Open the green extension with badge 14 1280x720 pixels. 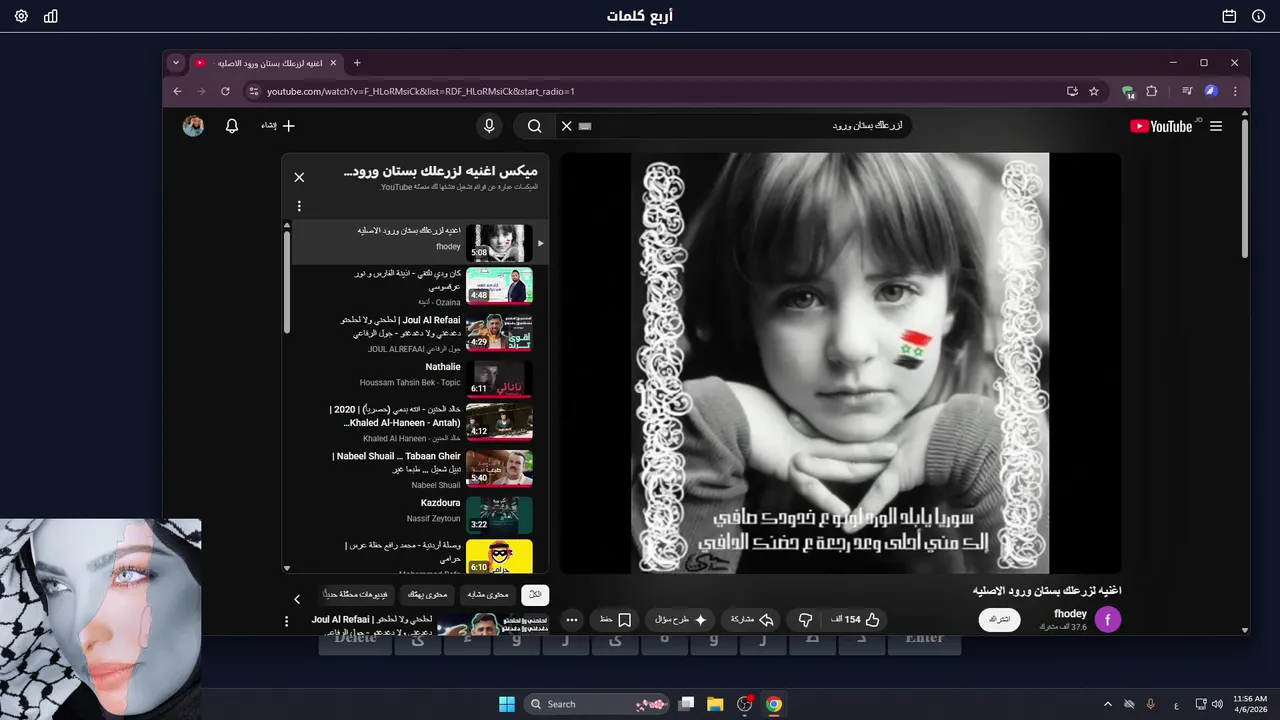pyautogui.click(x=1128, y=91)
